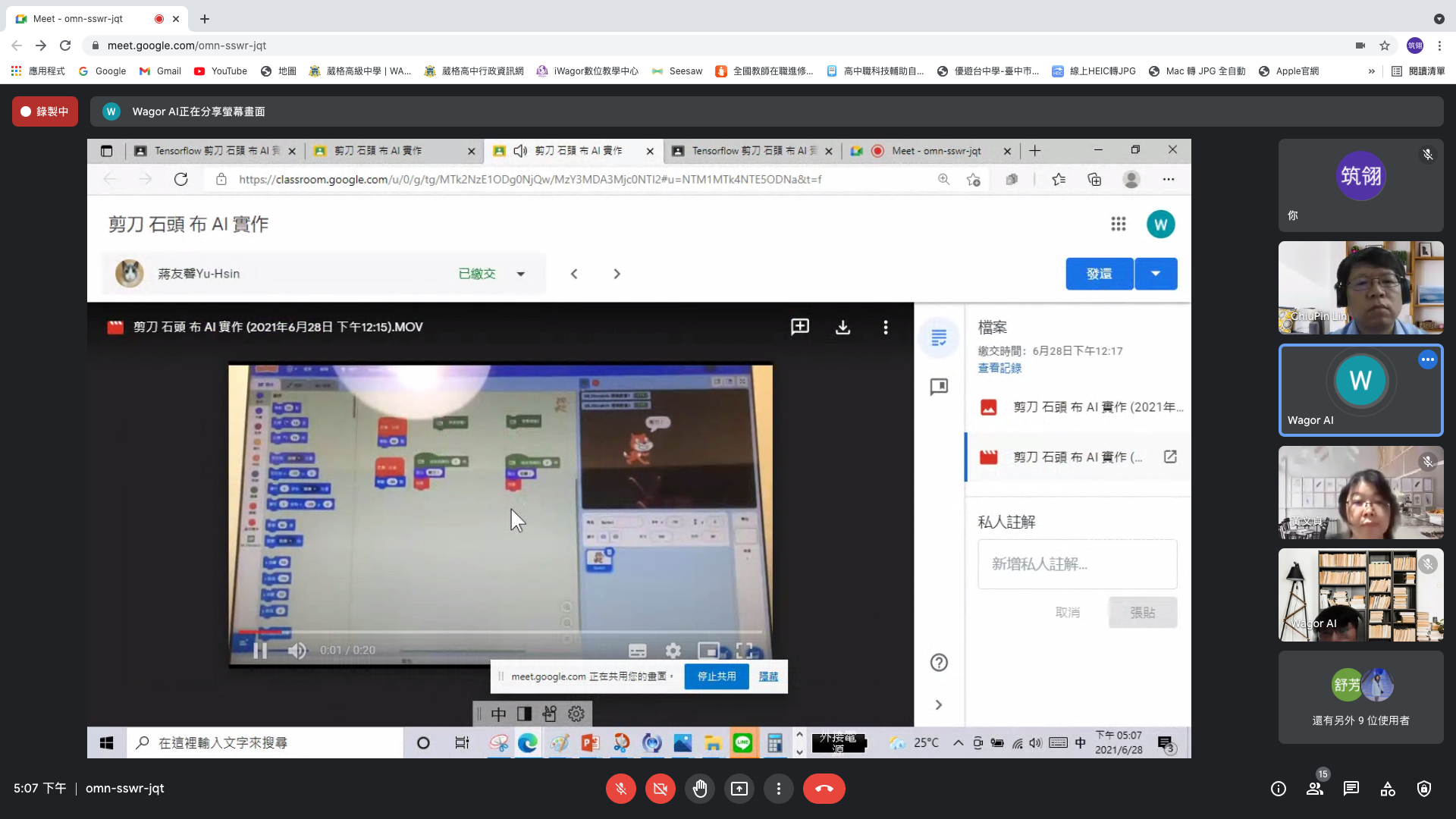Open the activities shapes icon
This screenshot has width=1456, height=819.
coord(1387,789)
